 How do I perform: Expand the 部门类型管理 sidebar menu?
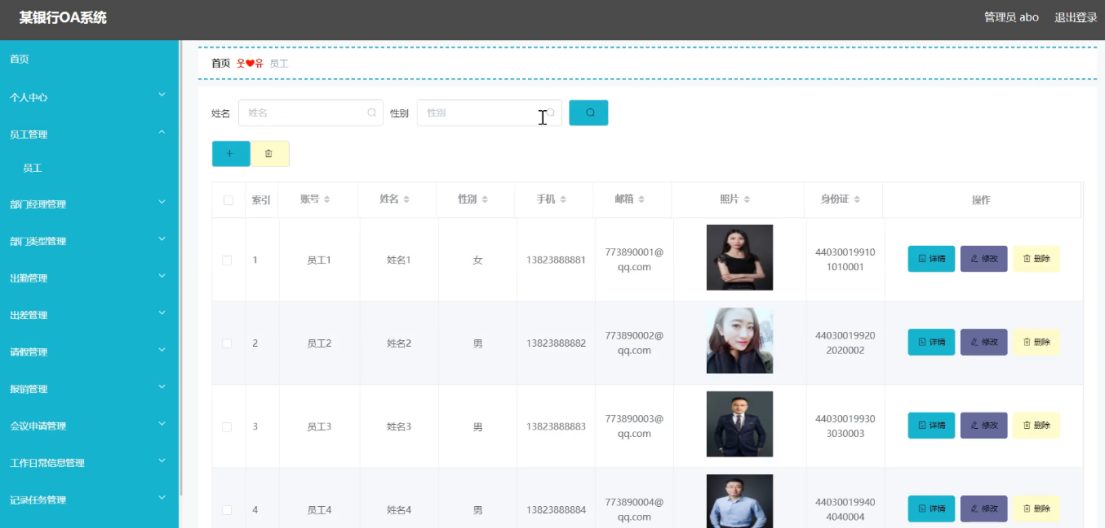coord(89,241)
